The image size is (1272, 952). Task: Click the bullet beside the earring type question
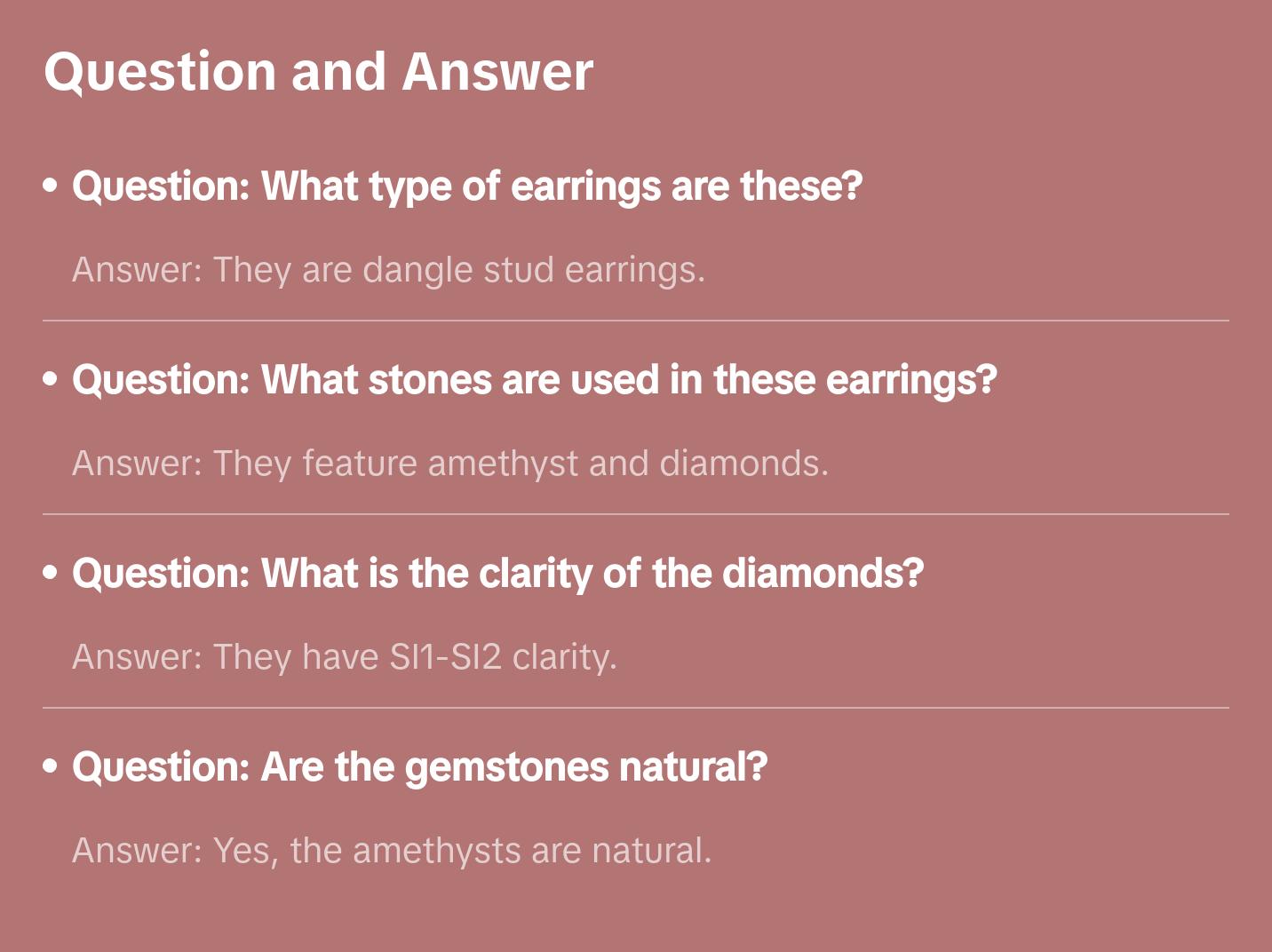click(x=51, y=186)
